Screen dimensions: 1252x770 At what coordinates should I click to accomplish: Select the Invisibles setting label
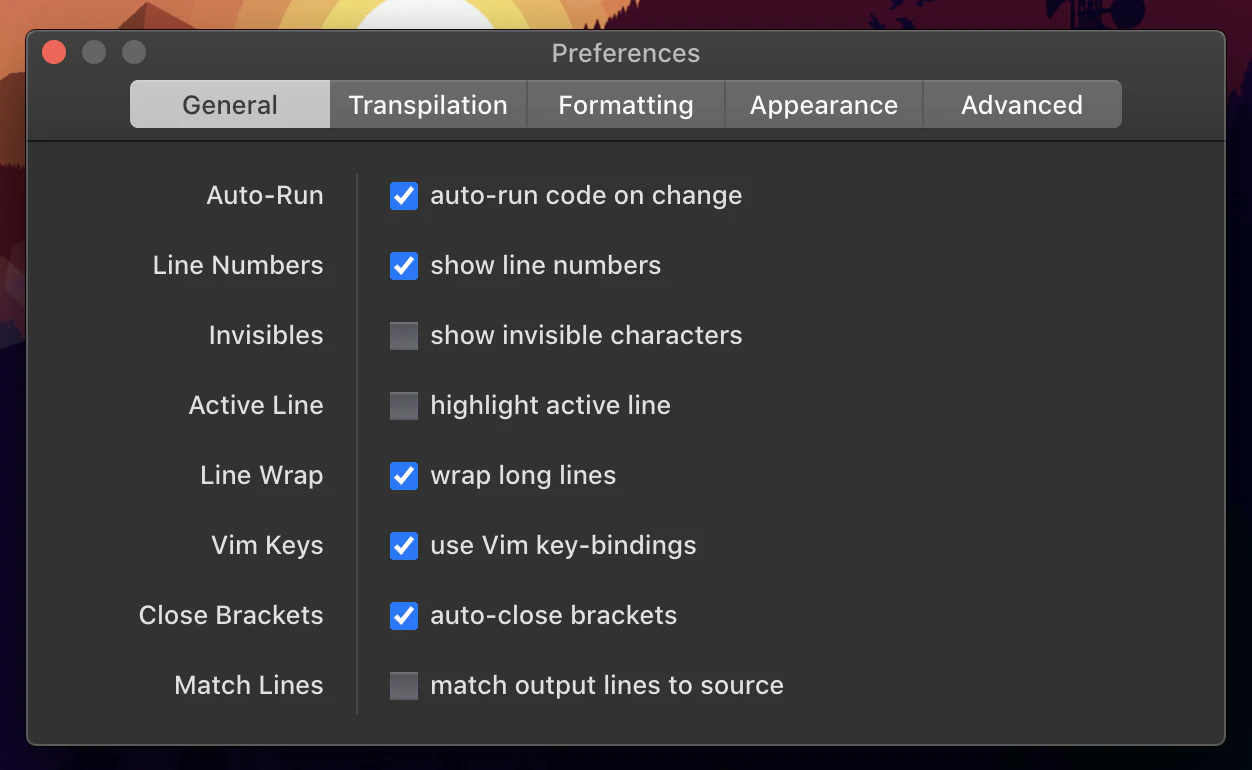[266, 335]
